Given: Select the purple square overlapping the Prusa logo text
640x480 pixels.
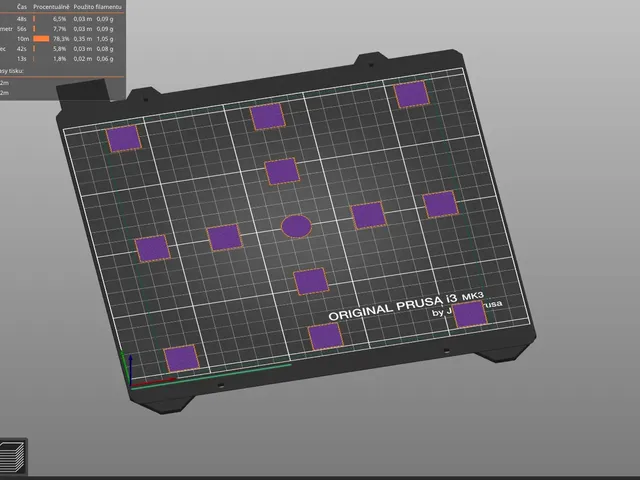Looking at the screenshot, I should tap(469, 314).
